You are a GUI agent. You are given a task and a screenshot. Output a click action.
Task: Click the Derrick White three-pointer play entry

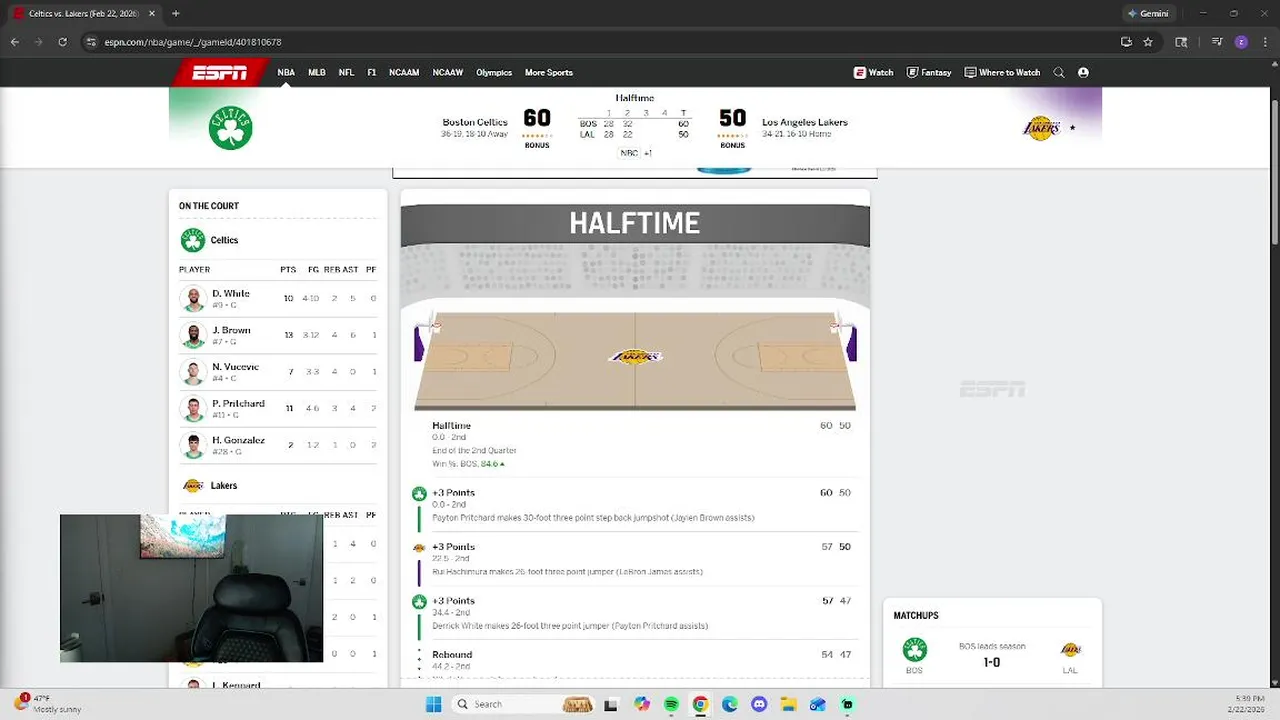(x=635, y=613)
